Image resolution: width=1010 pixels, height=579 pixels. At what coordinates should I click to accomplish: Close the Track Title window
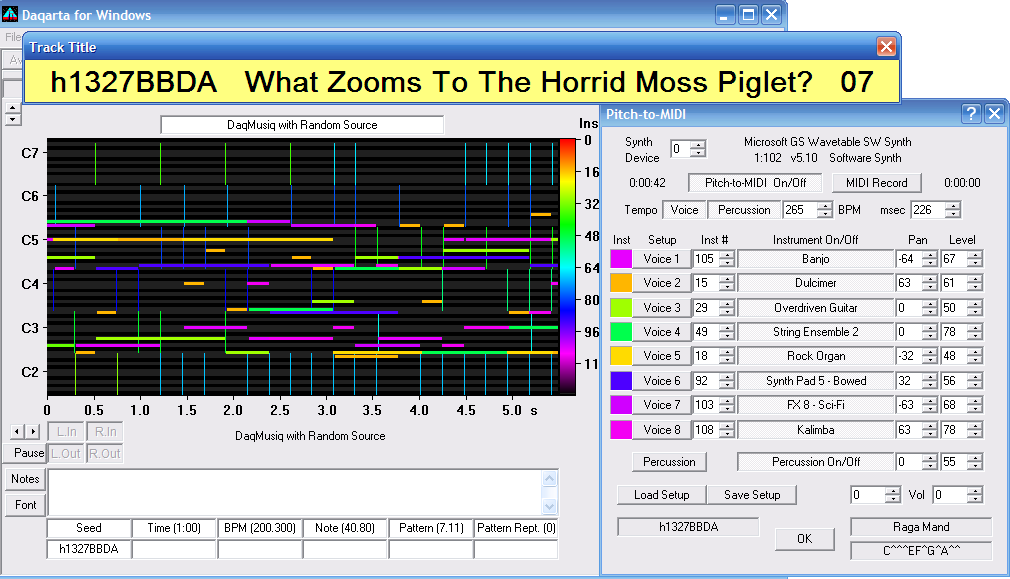point(886,47)
